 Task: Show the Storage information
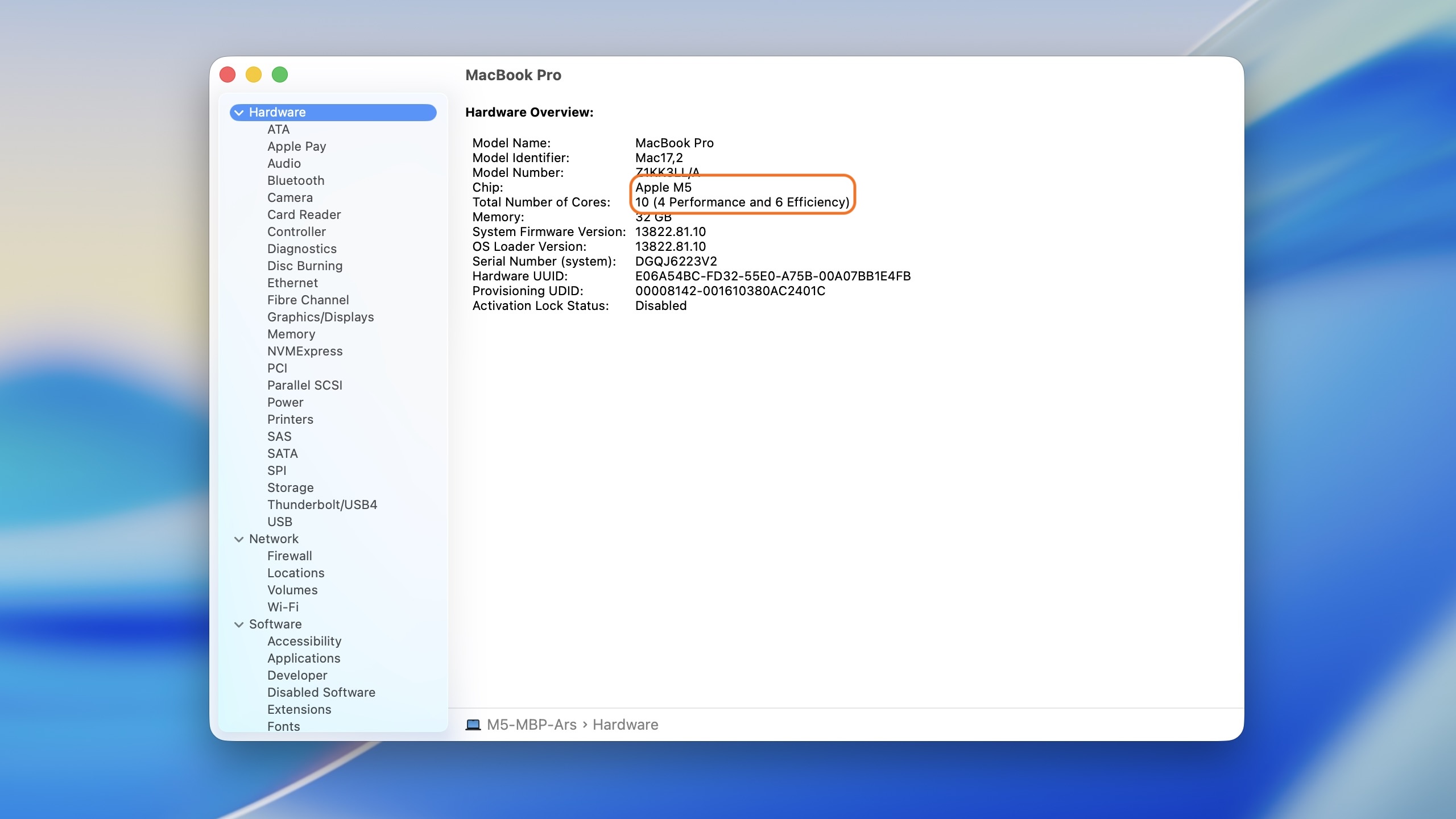coord(290,487)
